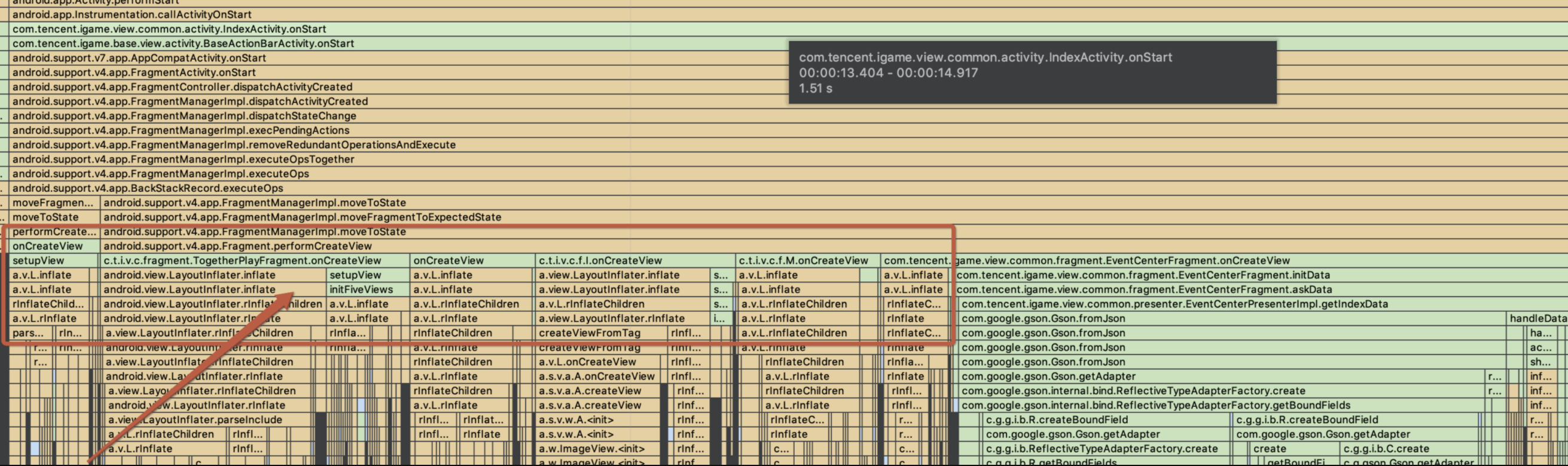Click the c.g.g.i.b.C.create frame

coord(1408,449)
